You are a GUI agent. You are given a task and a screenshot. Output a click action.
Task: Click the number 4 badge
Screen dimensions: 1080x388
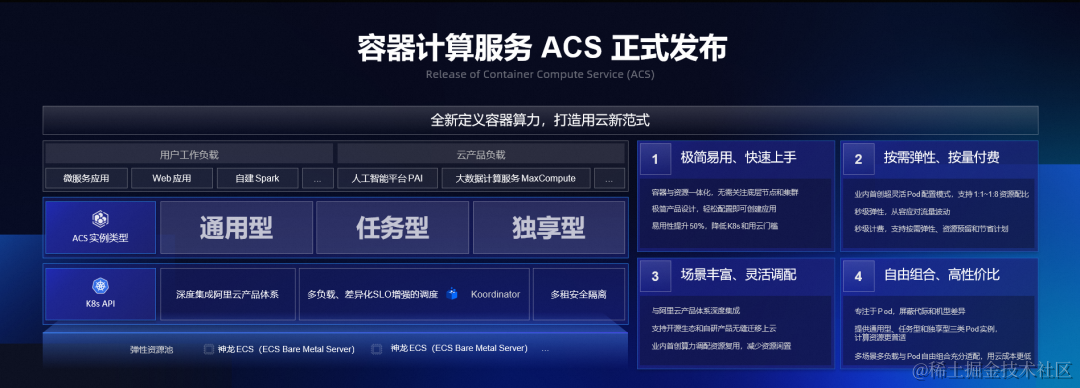[x=858, y=276]
